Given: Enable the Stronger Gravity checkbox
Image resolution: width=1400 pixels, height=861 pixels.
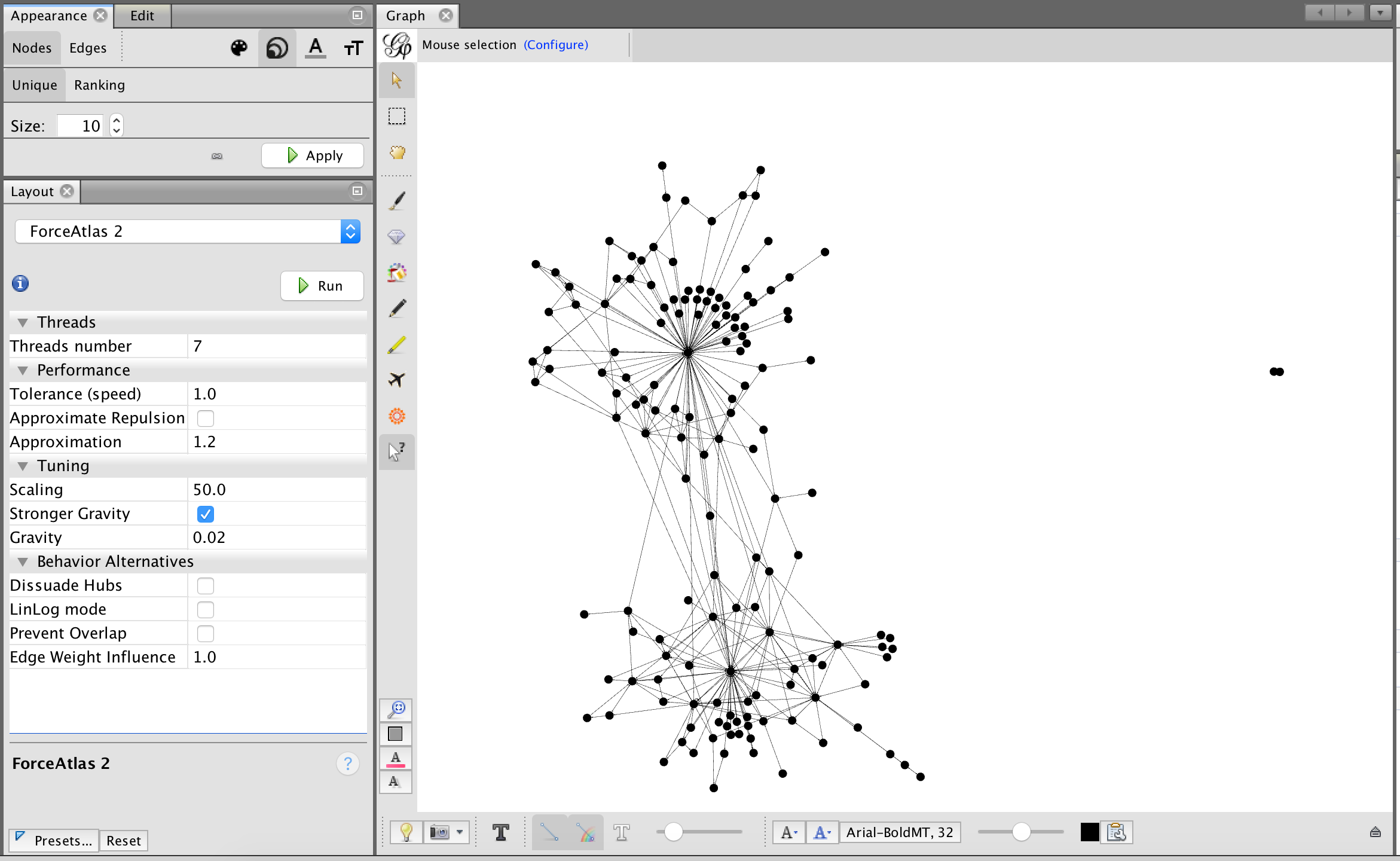Looking at the screenshot, I should tap(206, 514).
